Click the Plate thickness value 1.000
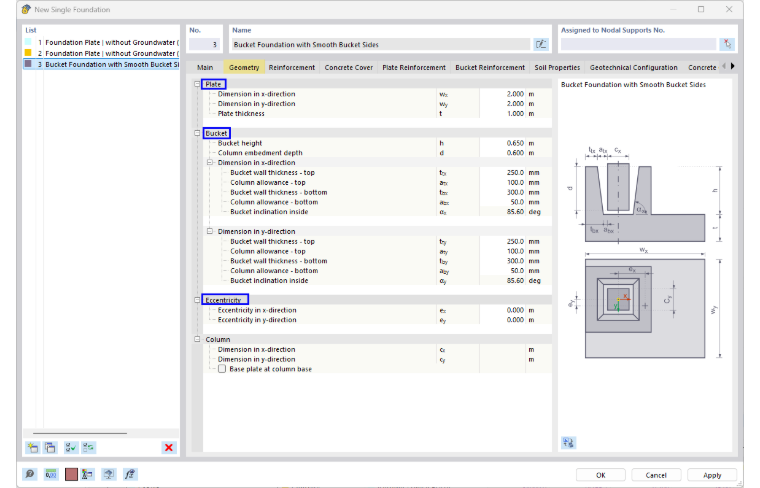 pos(502,113)
